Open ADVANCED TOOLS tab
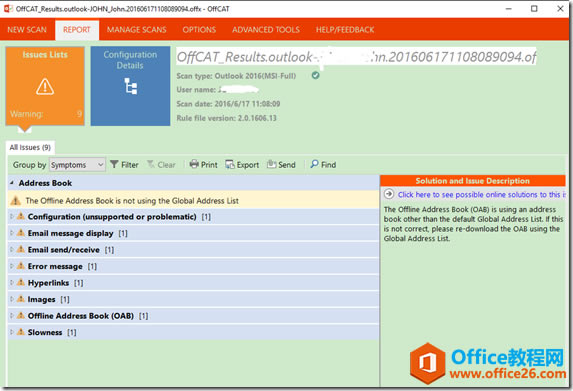The image size is (573, 391). (x=266, y=30)
